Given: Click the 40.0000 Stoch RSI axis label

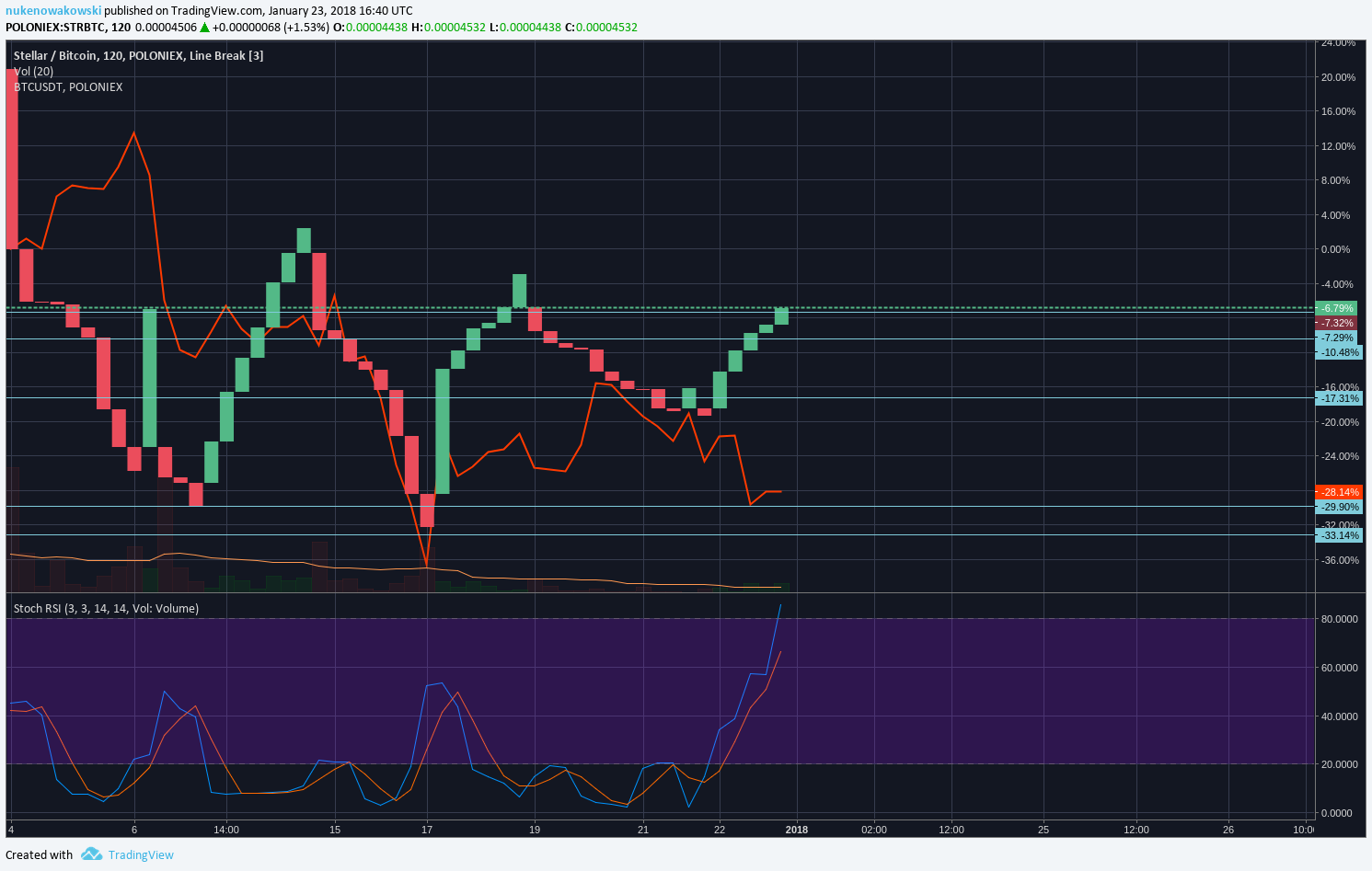Looking at the screenshot, I should point(1339,716).
